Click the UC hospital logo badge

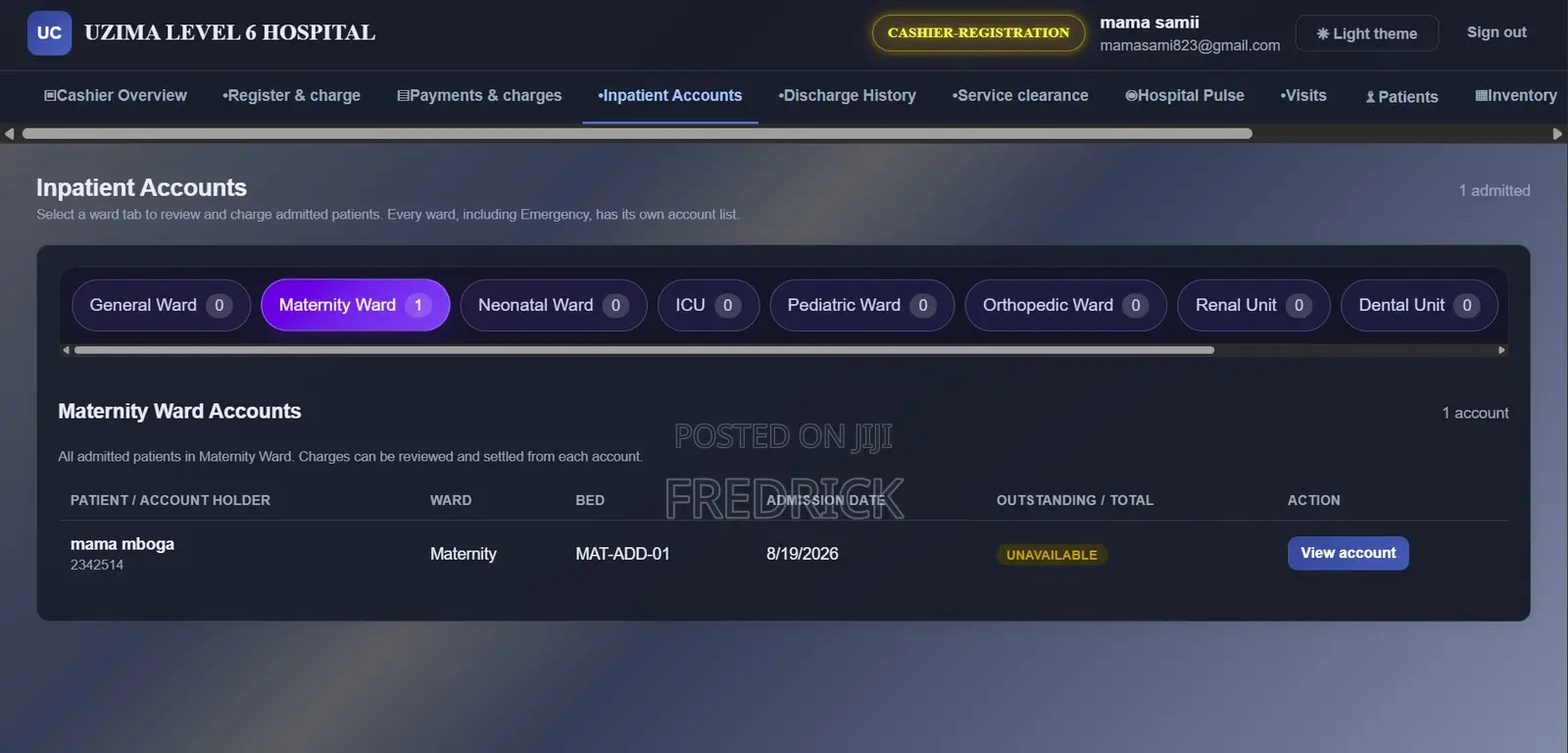(49, 32)
